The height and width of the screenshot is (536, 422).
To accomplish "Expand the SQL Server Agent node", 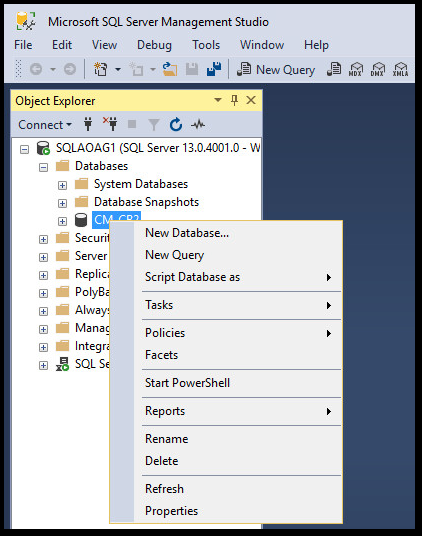I will [x=43, y=365].
